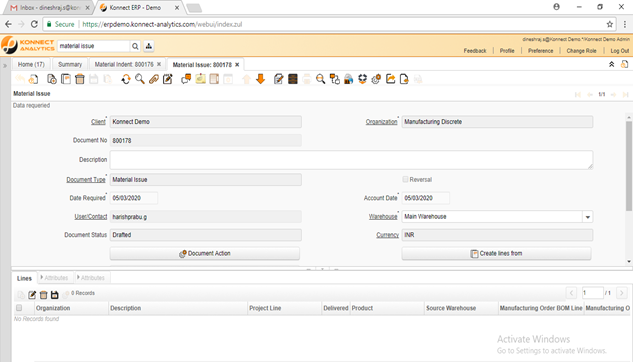This screenshot has height=362, width=633.
Task: Open the Chat bubbles icon
Action: click(186, 79)
